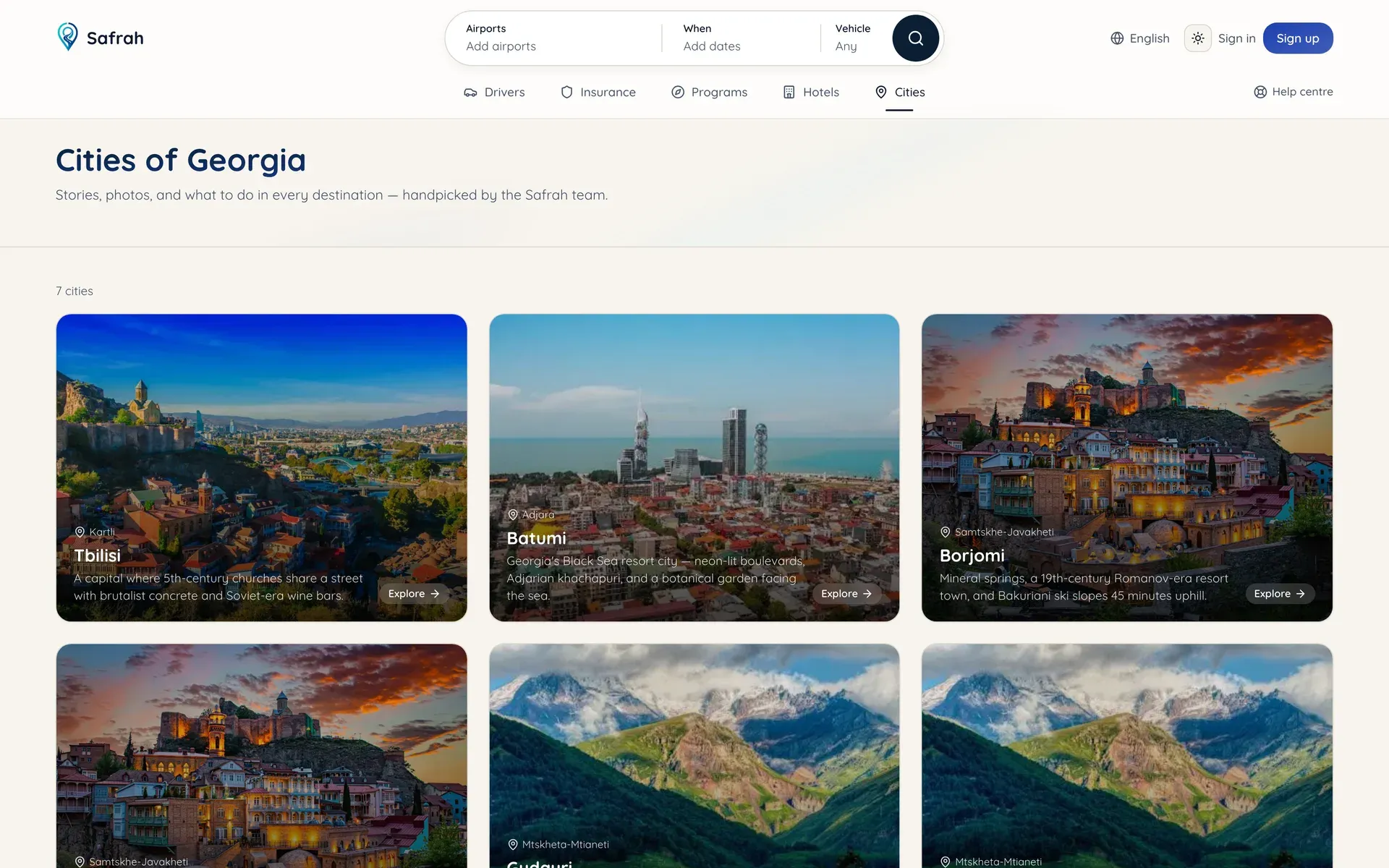
Task: Open the Help centre link
Action: (x=1294, y=92)
